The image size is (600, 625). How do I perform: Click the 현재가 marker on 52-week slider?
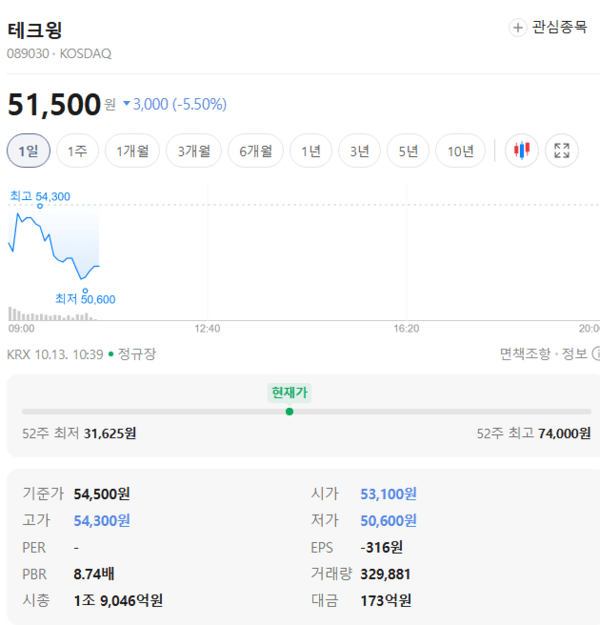click(290, 411)
